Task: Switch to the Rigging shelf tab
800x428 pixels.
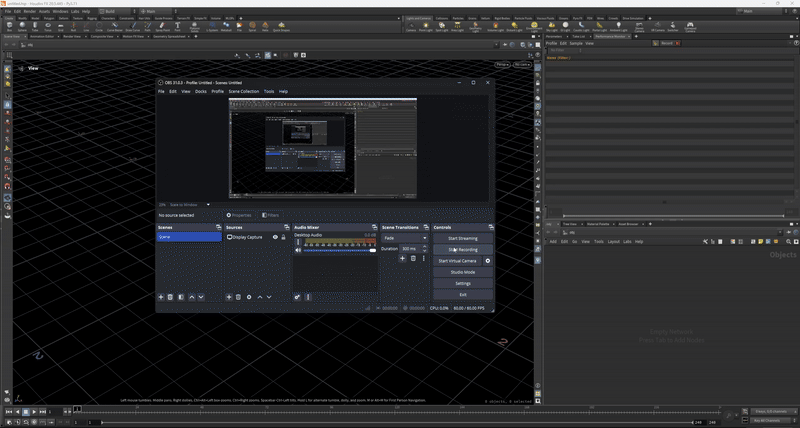Action: 92,18
